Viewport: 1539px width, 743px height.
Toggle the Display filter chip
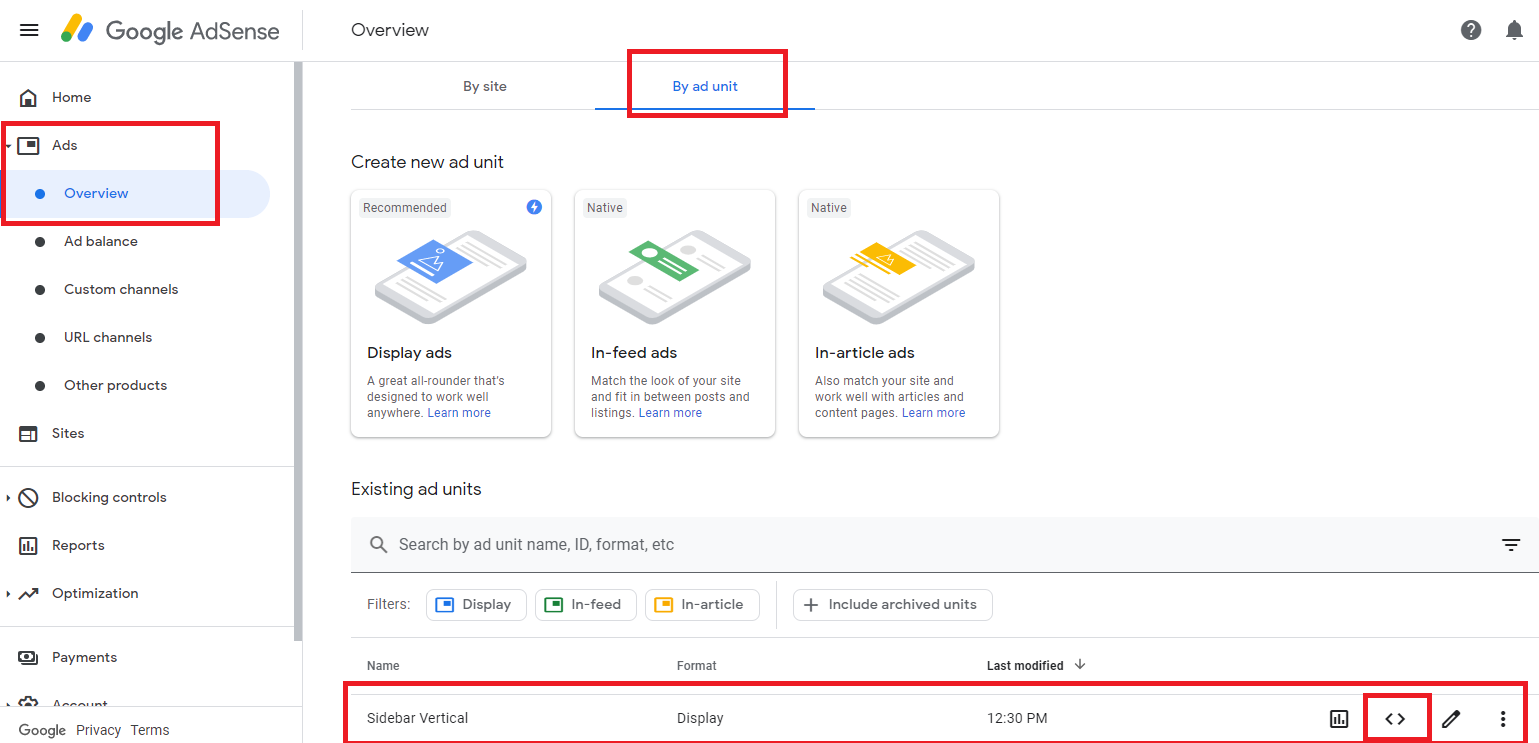point(476,604)
